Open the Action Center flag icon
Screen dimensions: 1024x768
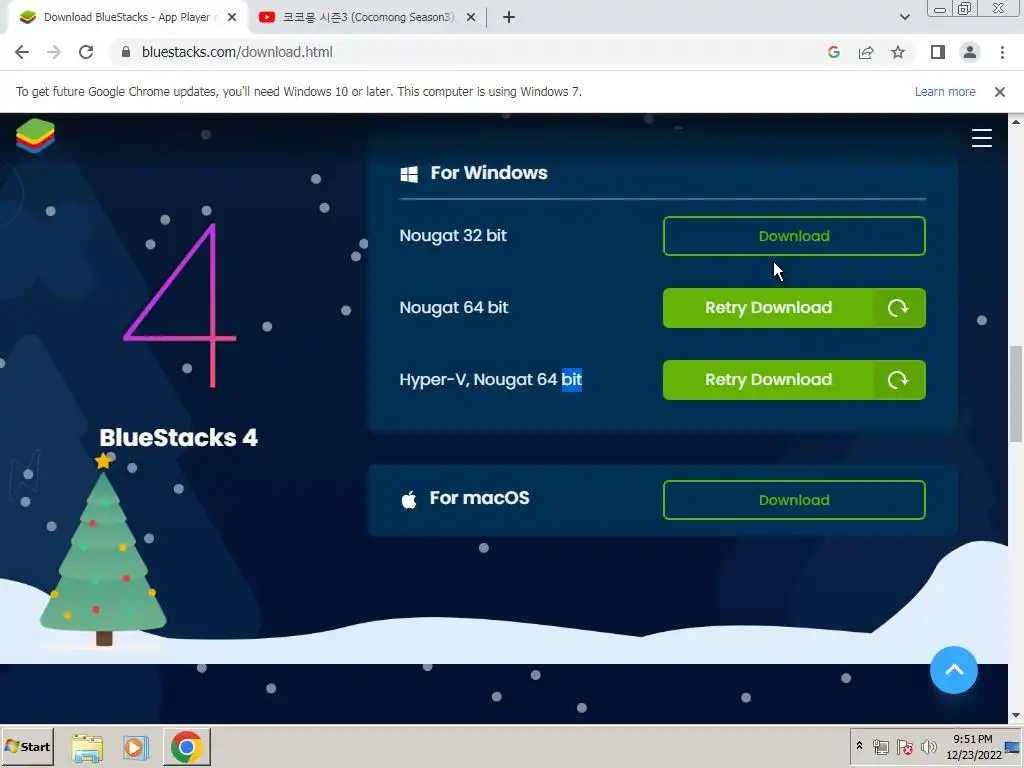904,746
